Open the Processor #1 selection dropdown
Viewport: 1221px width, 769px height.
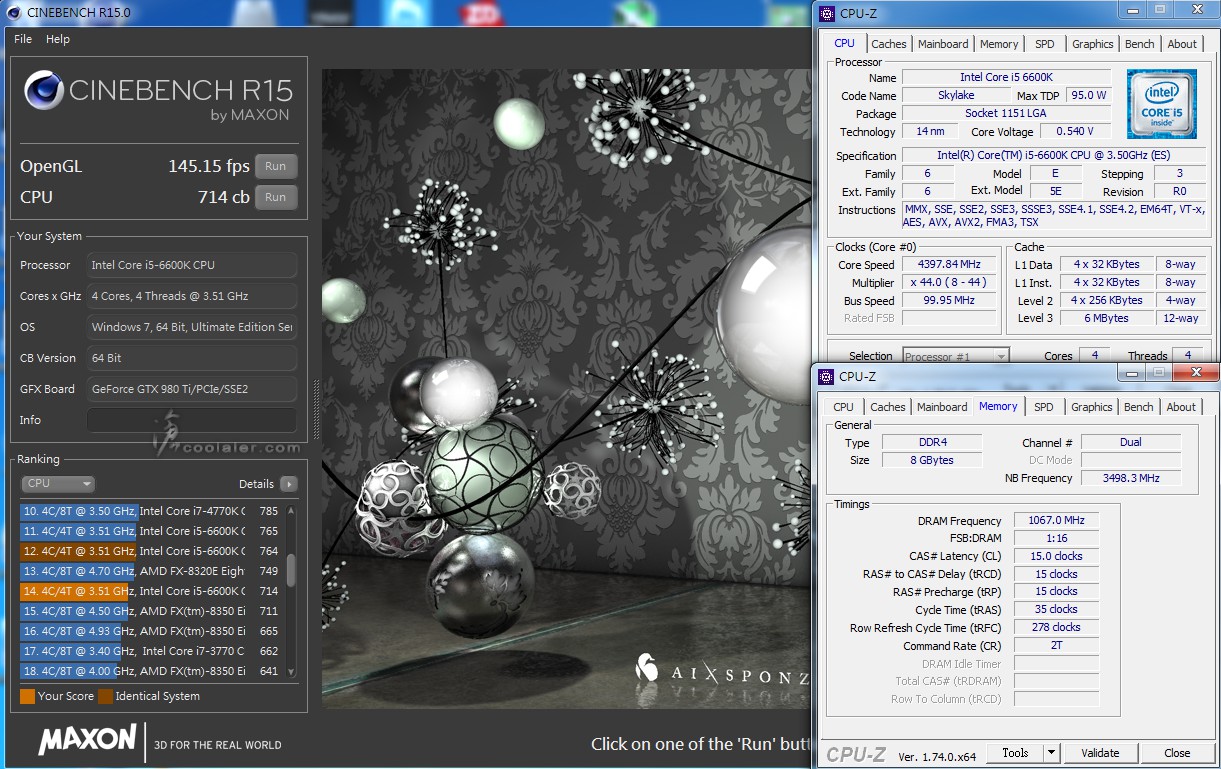(956, 356)
